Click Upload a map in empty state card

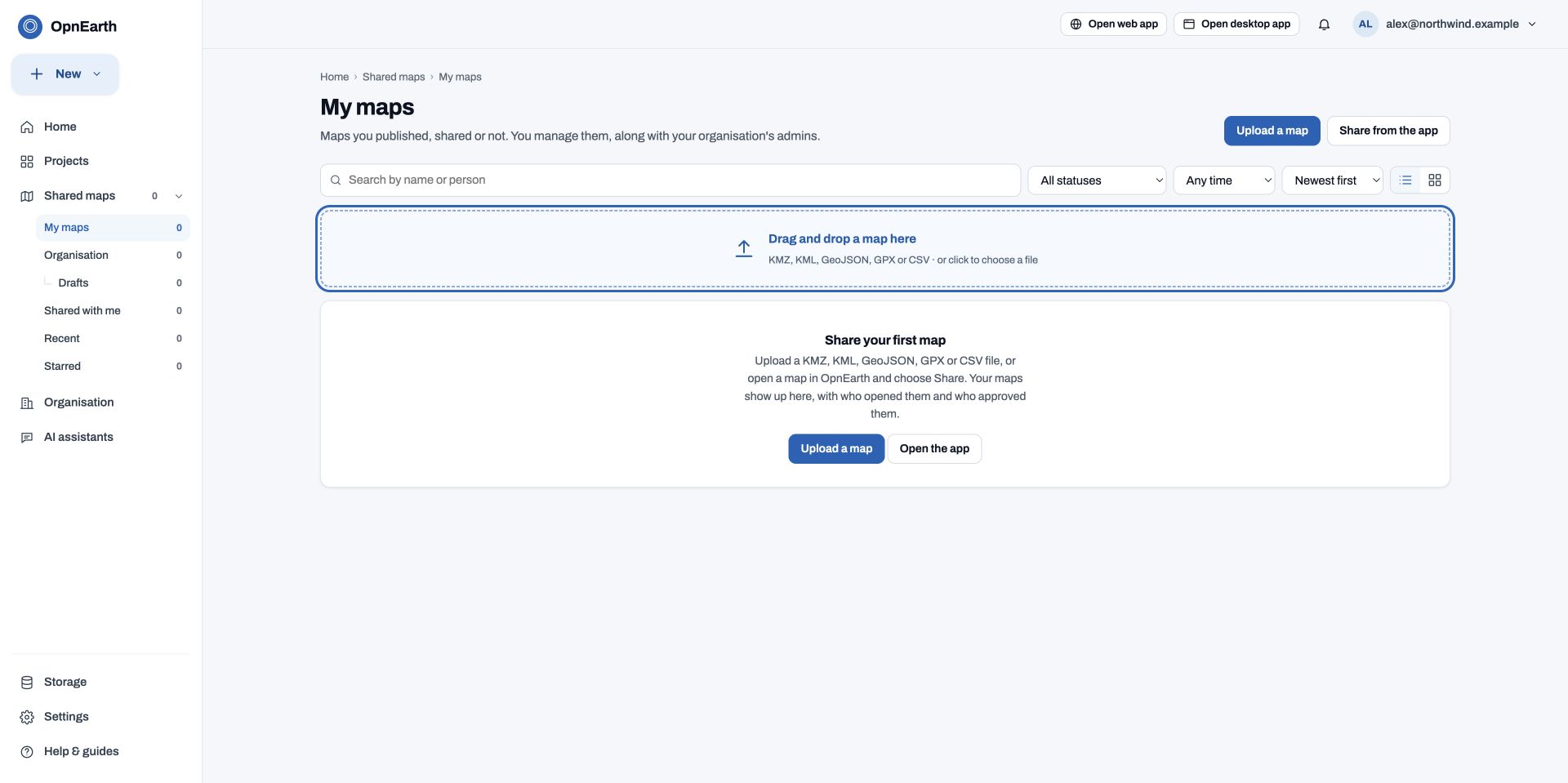(836, 449)
